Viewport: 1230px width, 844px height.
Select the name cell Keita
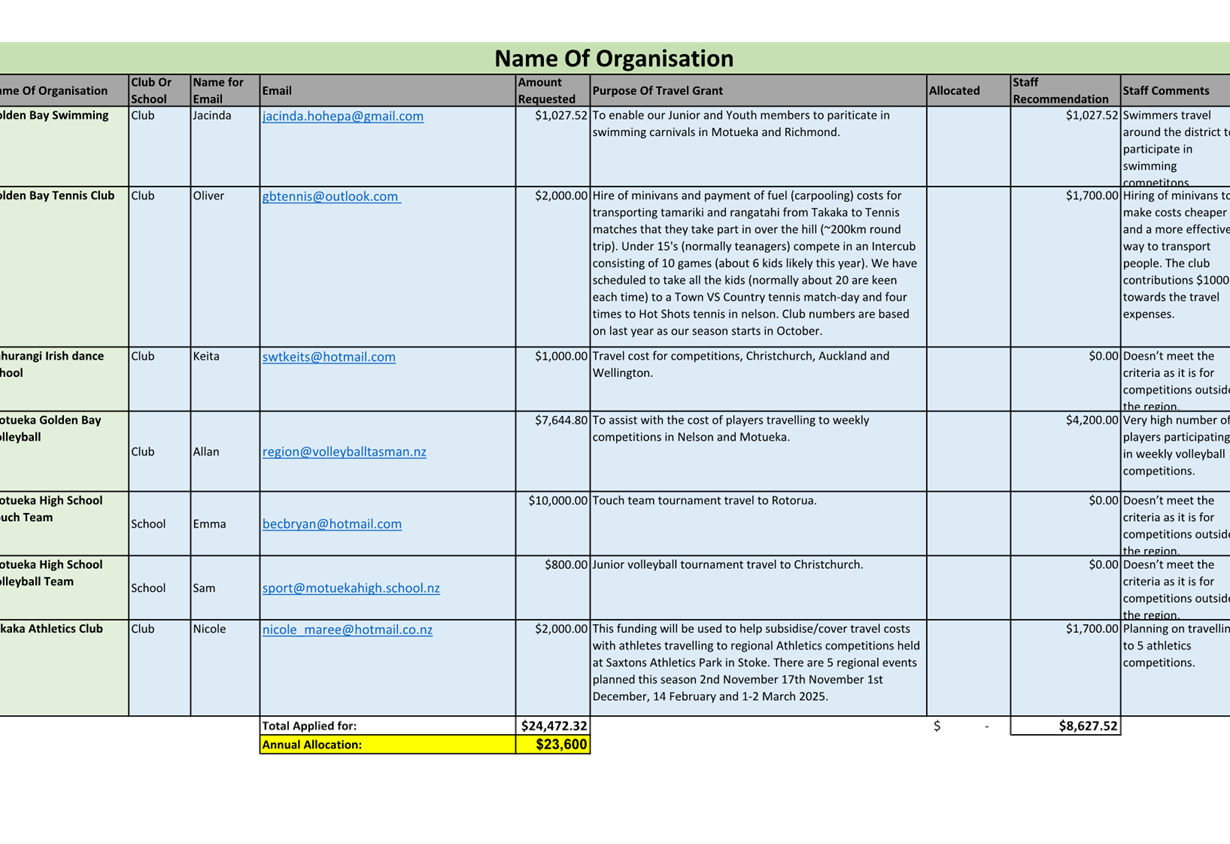225,379
